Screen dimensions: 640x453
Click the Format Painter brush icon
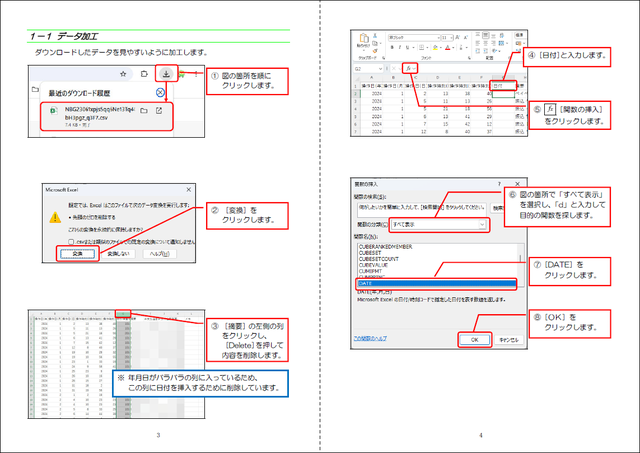(375, 51)
